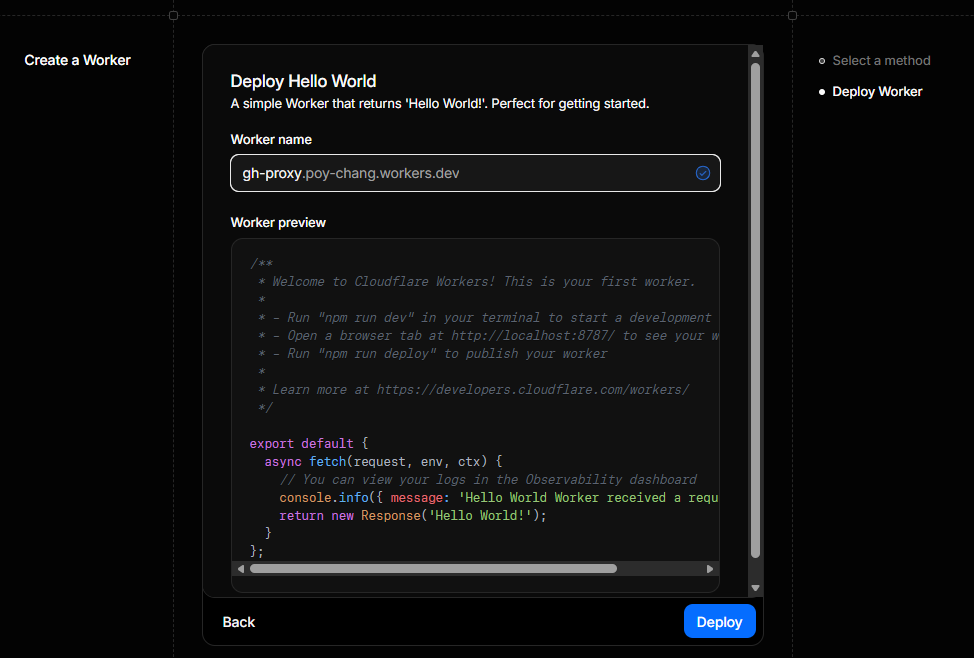Click the localhost:8787 comment line
Image resolution: width=974 pixels, height=658 pixels.
click(488, 336)
